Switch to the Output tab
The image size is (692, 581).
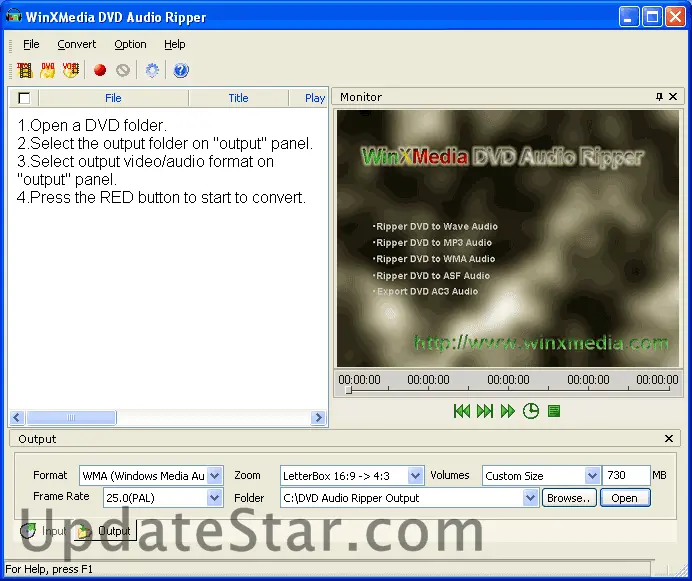tap(105, 531)
